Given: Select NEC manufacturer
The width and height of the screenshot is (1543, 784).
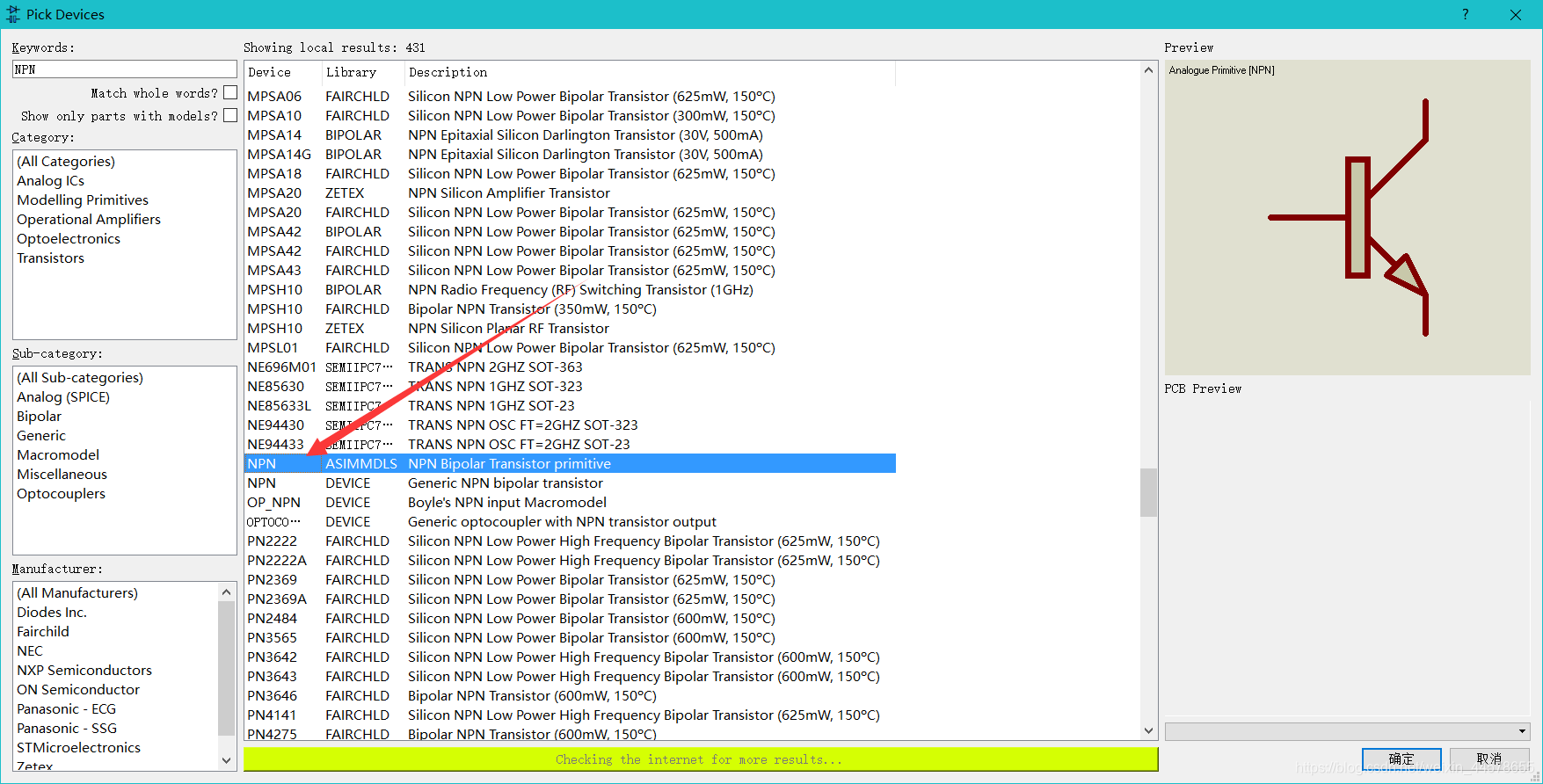Looking at the screenshot, I should click(x=30, y=650).
